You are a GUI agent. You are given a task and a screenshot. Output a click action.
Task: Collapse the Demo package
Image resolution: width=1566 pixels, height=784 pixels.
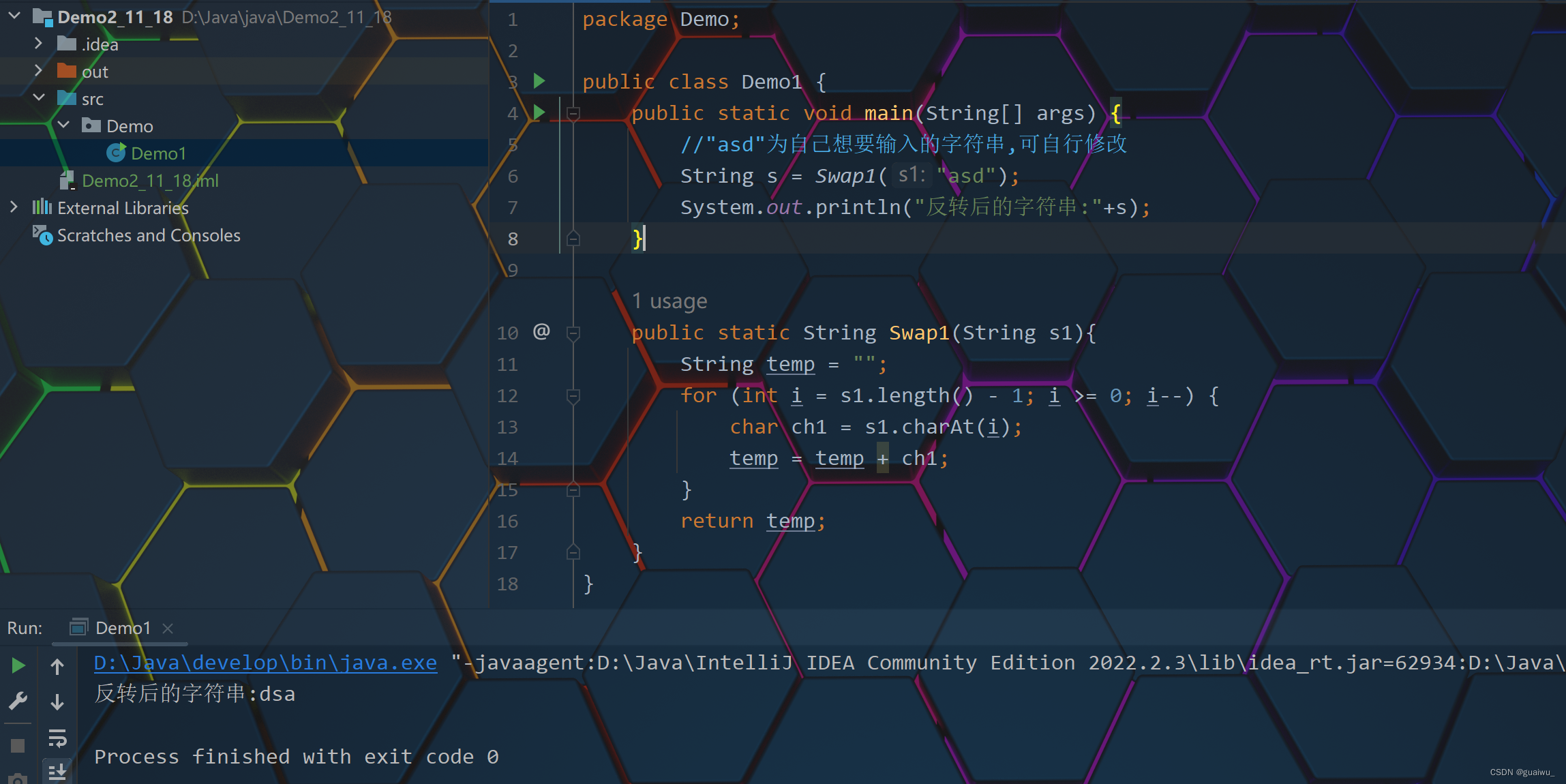point(63,125)
